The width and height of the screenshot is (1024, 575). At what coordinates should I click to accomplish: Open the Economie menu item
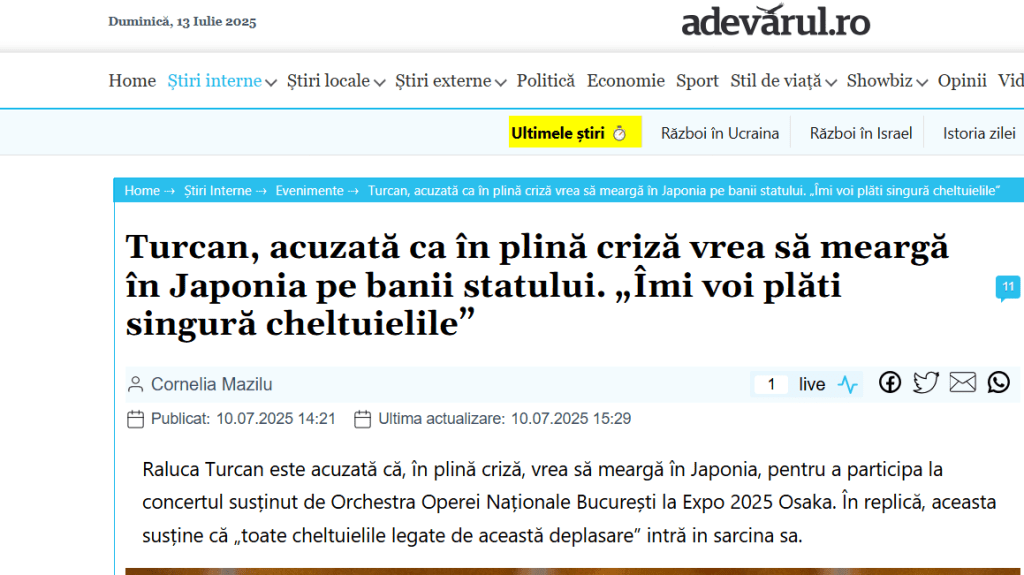625,81
